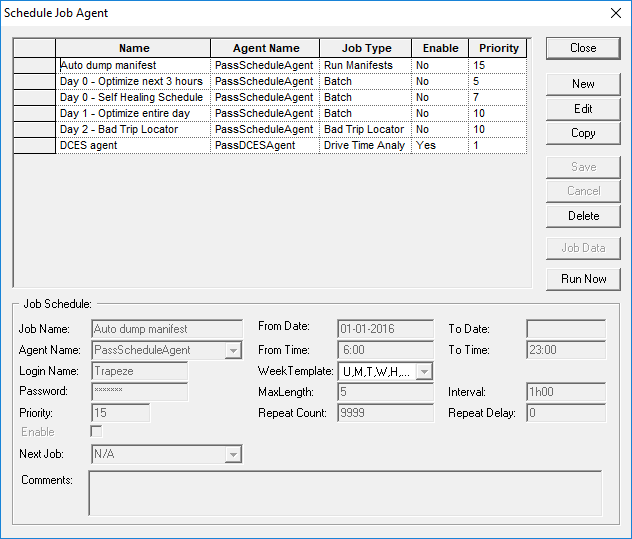
Task: Click the MaxLength field
Action: [385, 392]
